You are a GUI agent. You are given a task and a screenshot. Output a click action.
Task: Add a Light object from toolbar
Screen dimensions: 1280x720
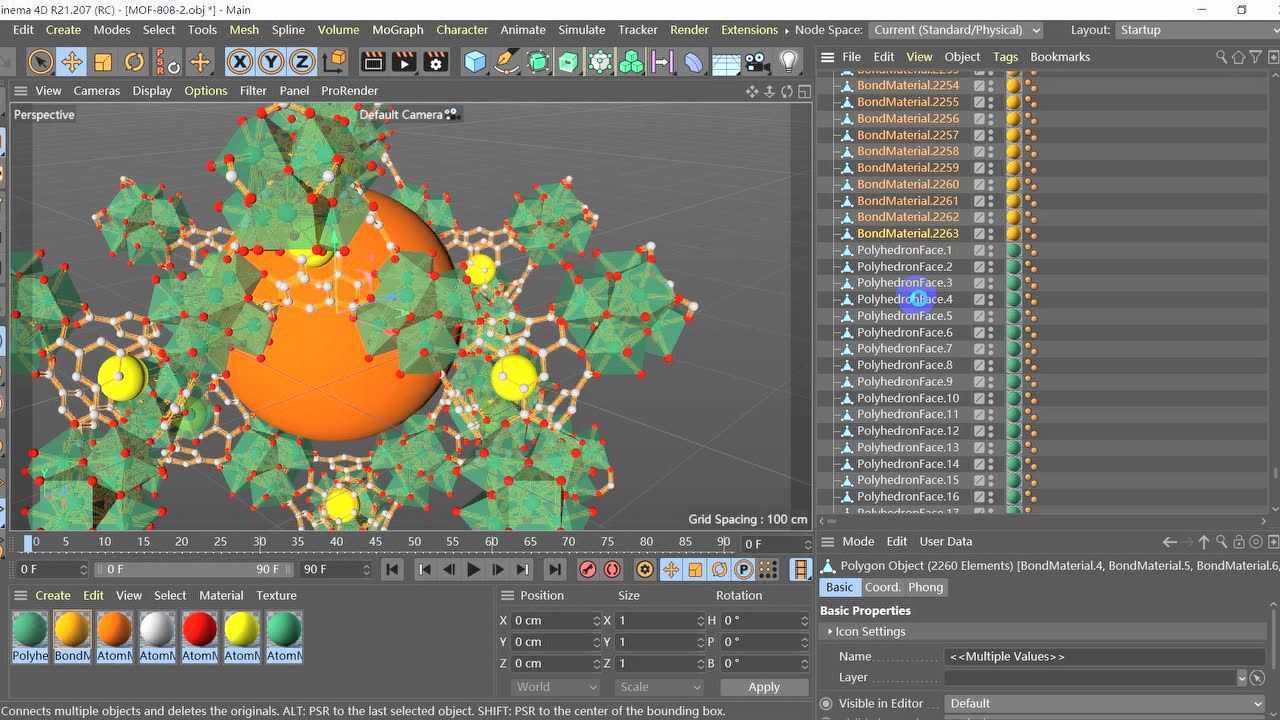(789, 62)
